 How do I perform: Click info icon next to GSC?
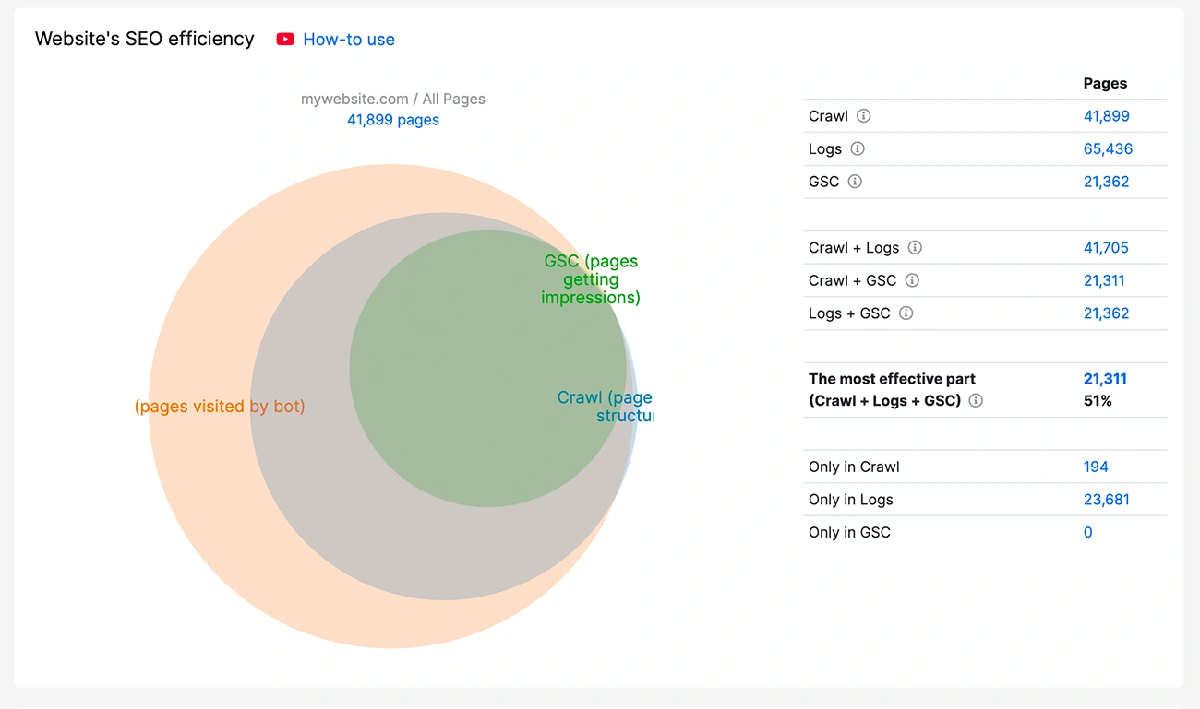click(854, 182)
